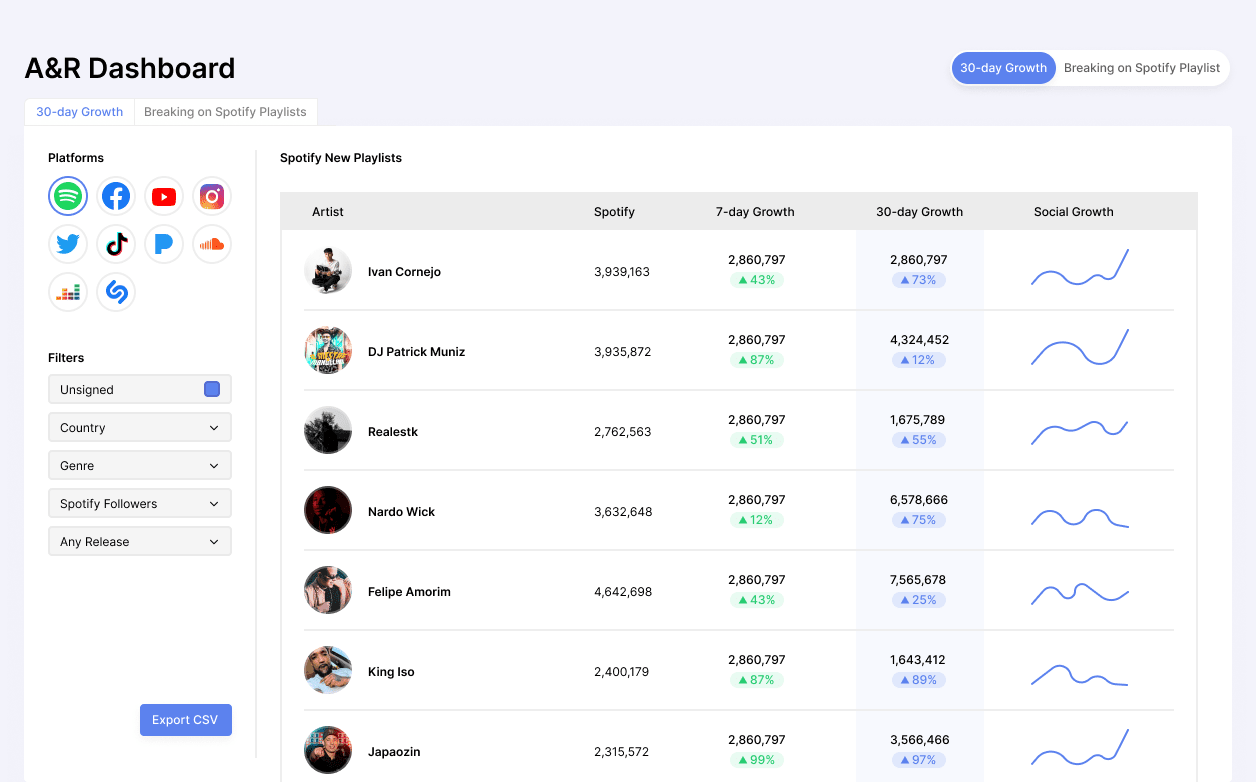Open the artist name Ivan Cornejo
Viewport: 1256px width, 782px height.
coord(404,272)
